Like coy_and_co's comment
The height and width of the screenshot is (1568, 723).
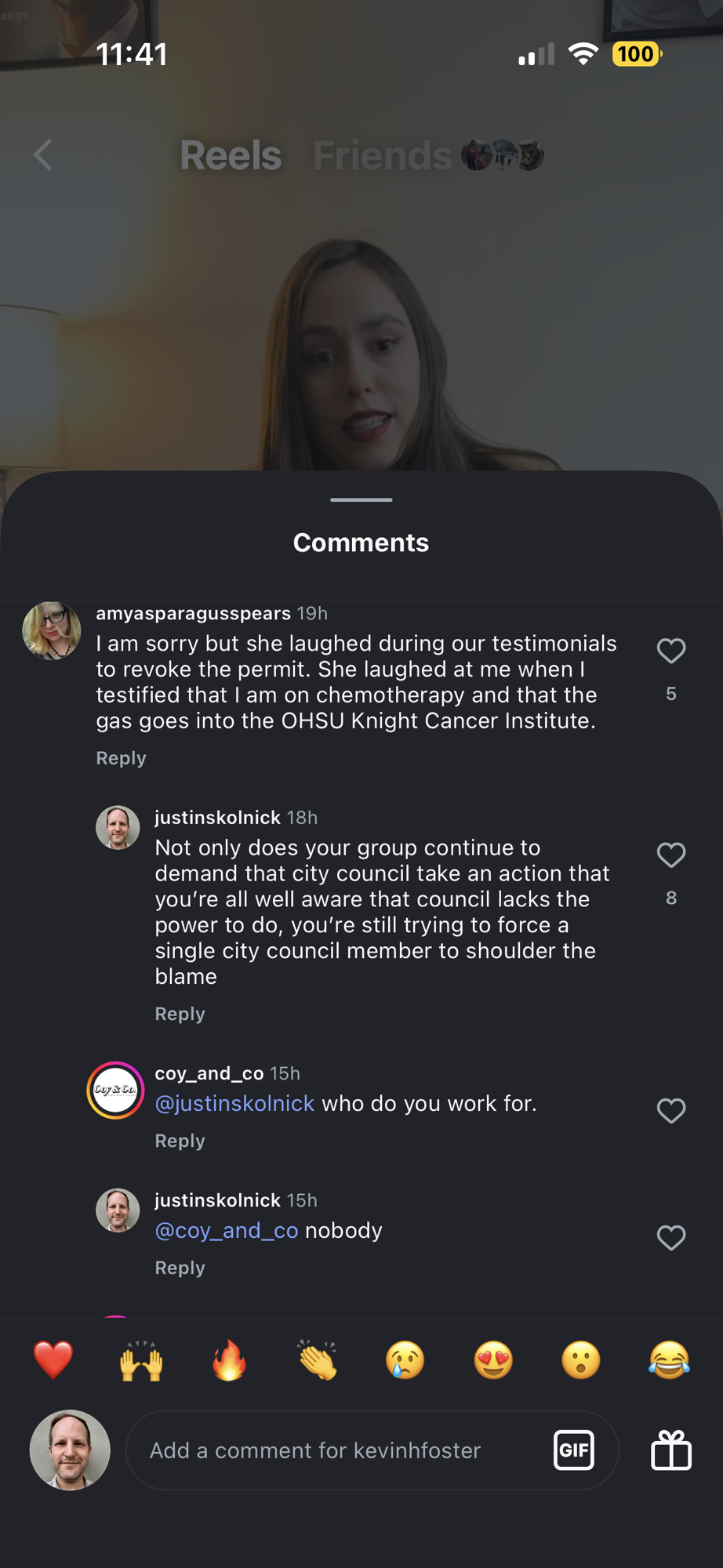click(x=671, y=1110)
